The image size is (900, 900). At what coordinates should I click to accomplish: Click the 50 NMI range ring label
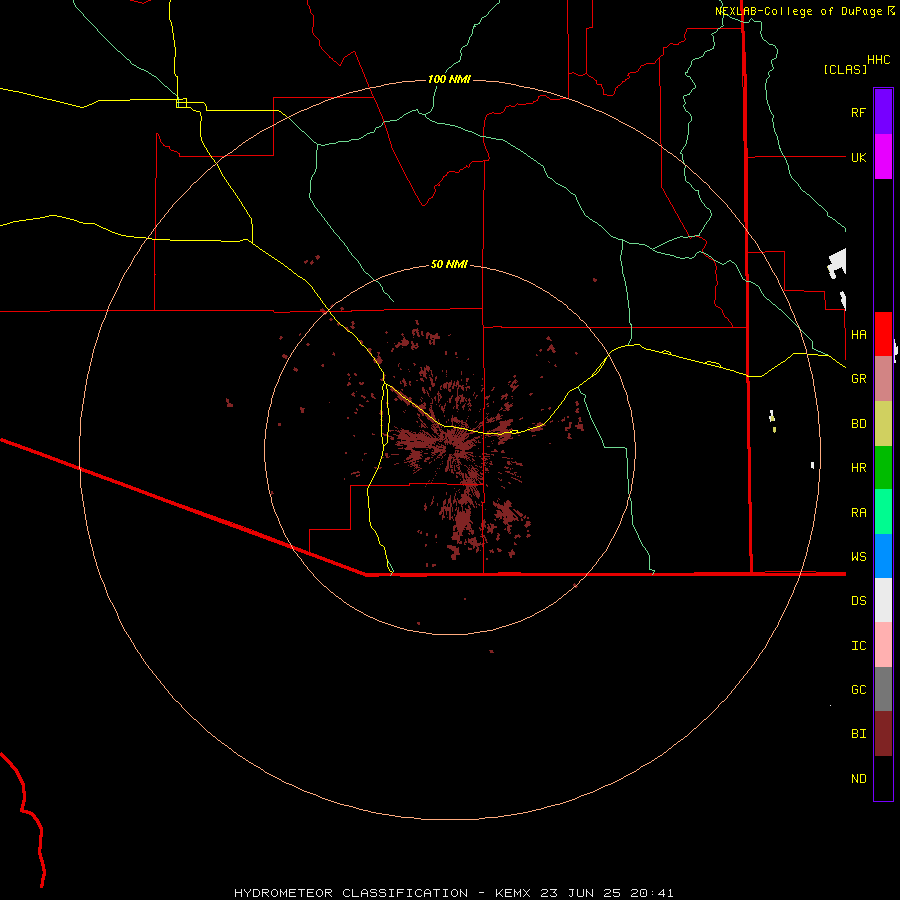pyautogui.click(x=449, y=264)
